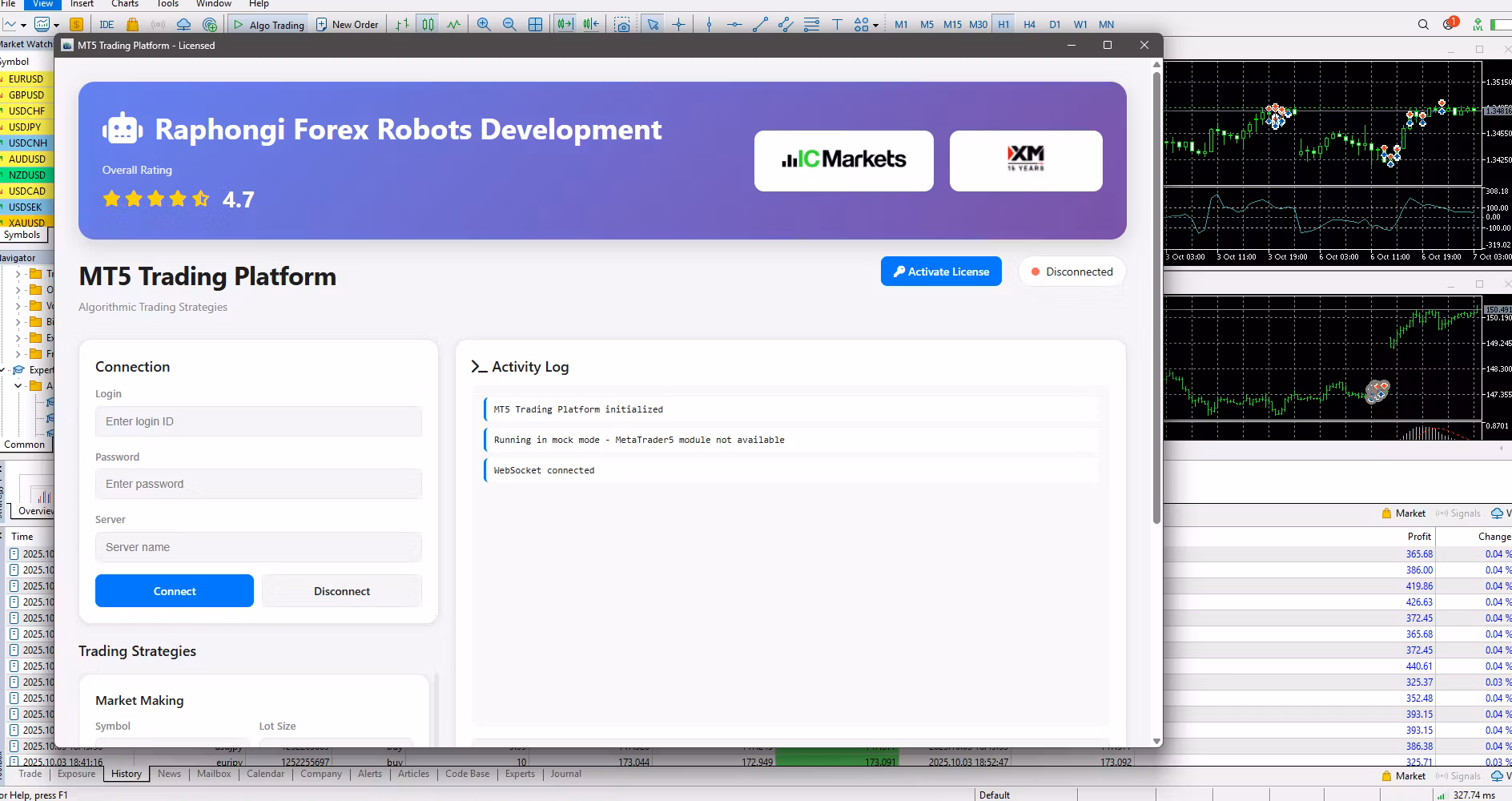Switch chart timeframe to W1
Screen dimensions: 1512x801
1080,25
